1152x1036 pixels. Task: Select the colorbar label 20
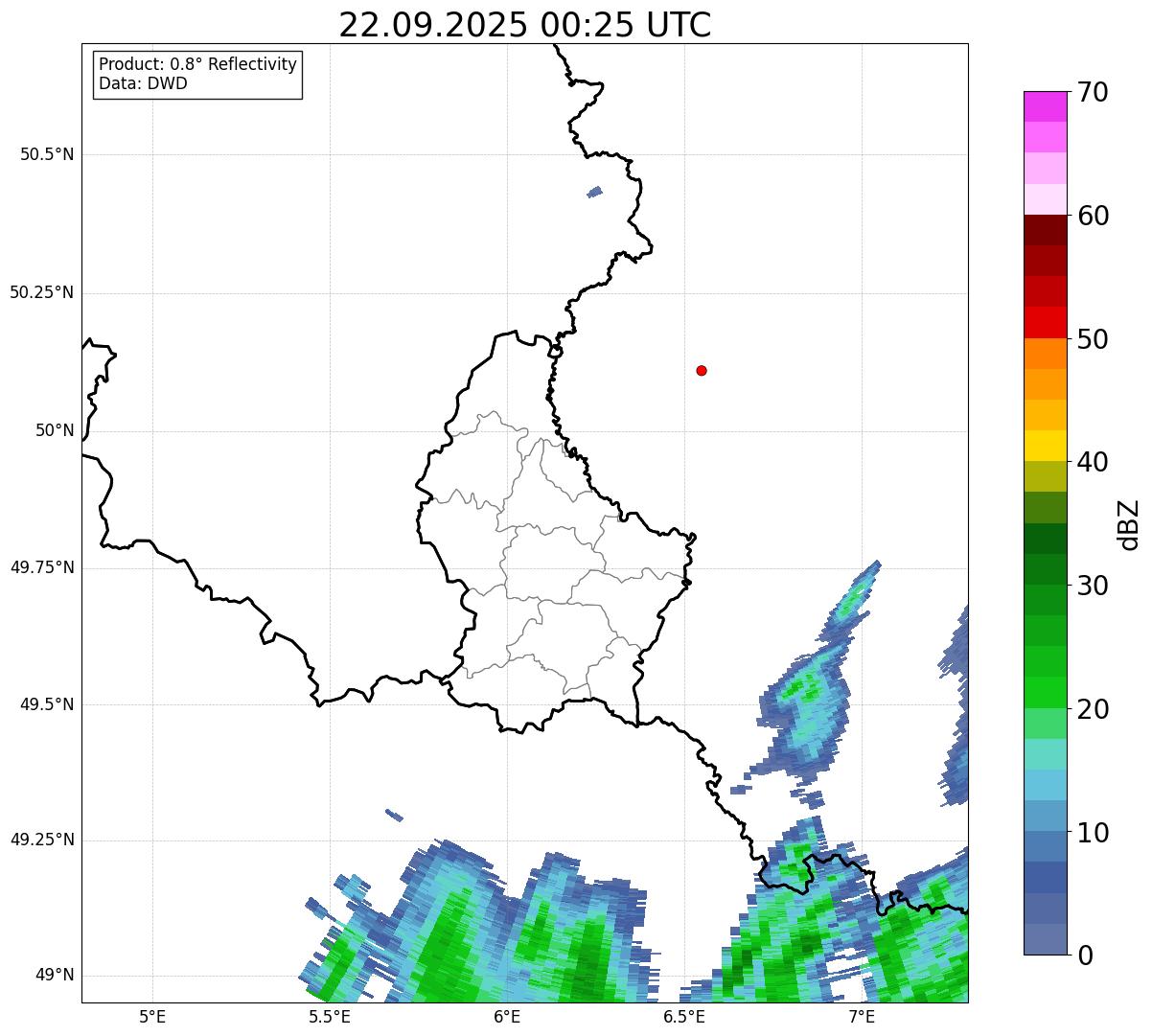tap(1094, 709)
